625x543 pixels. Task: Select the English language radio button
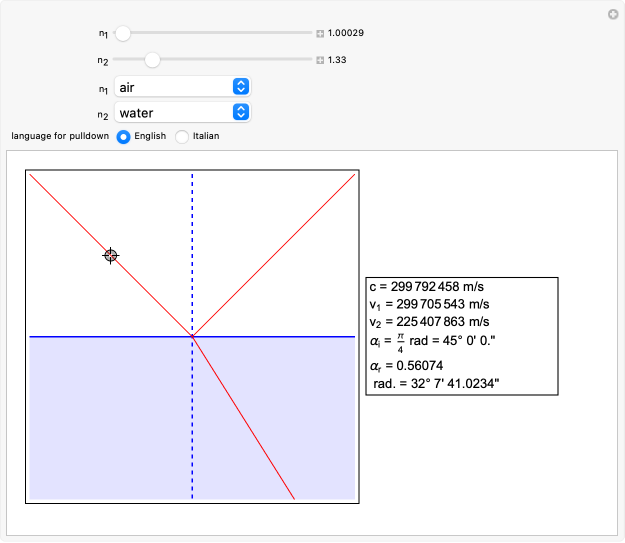point(123,137)
